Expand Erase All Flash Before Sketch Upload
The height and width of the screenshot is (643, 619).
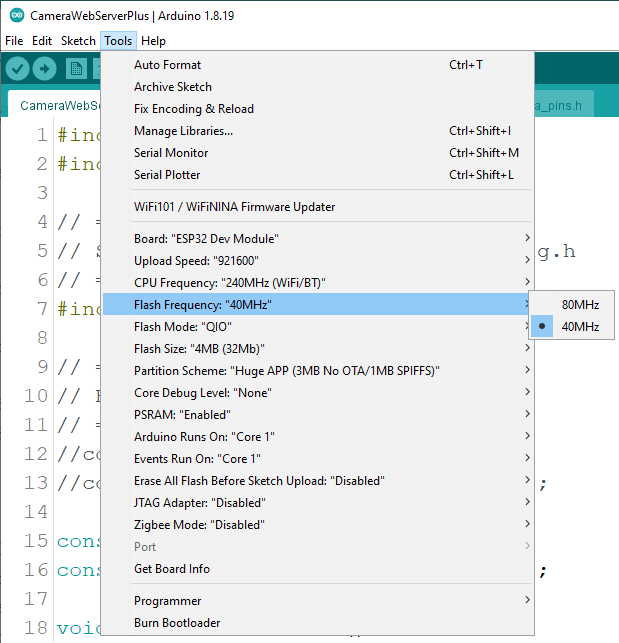click(x=318, y=481)
